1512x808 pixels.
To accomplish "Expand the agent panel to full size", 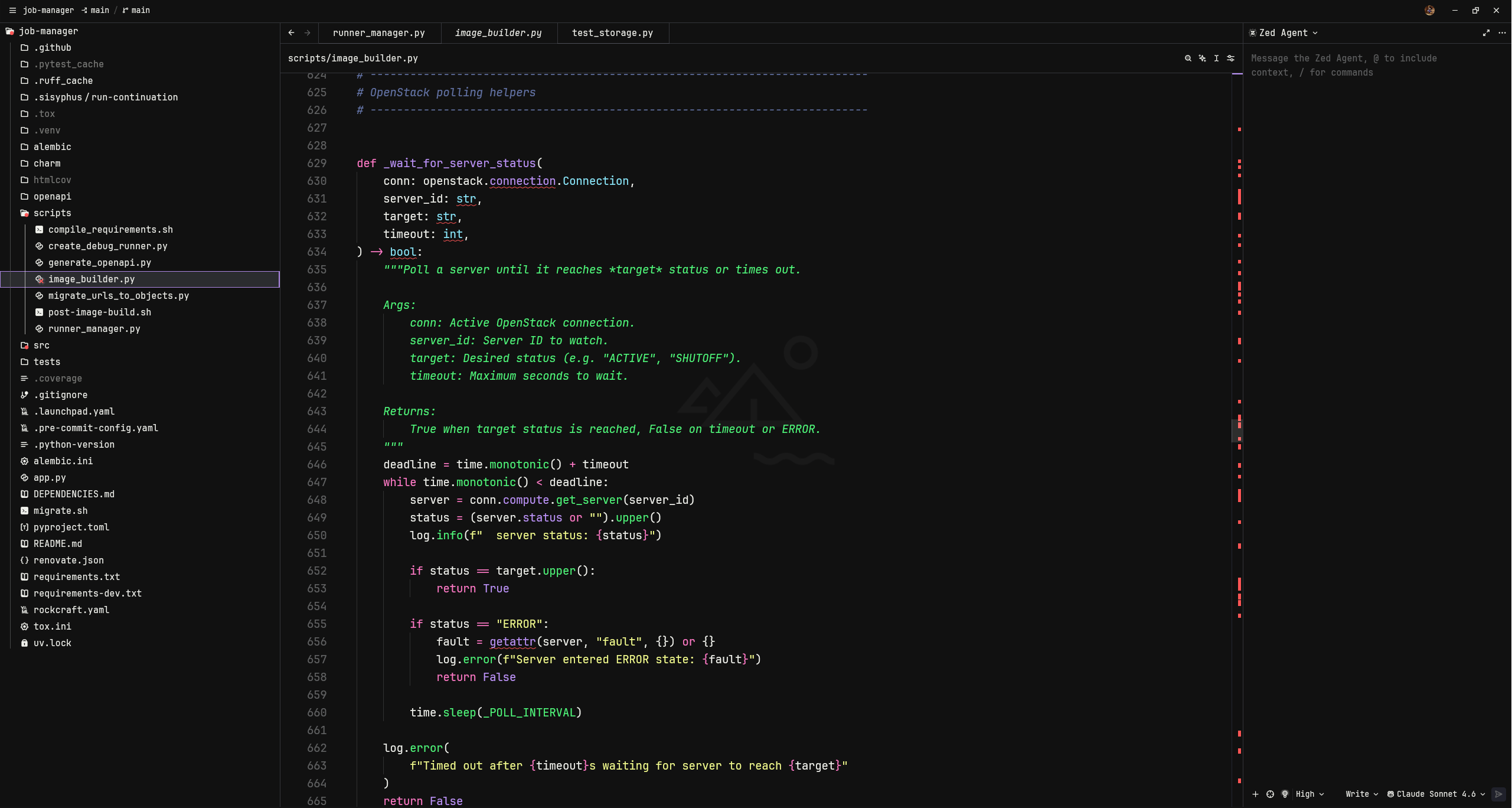I will [x=1486, y=33].
